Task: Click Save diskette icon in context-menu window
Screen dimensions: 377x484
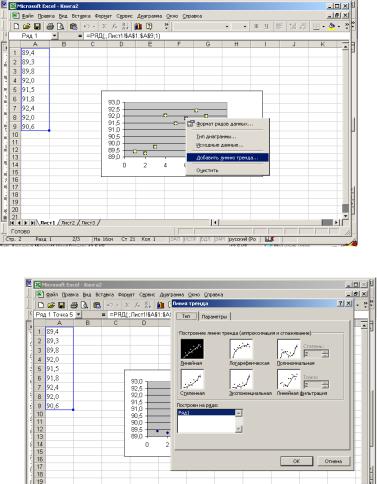Action: click(37, 26)
